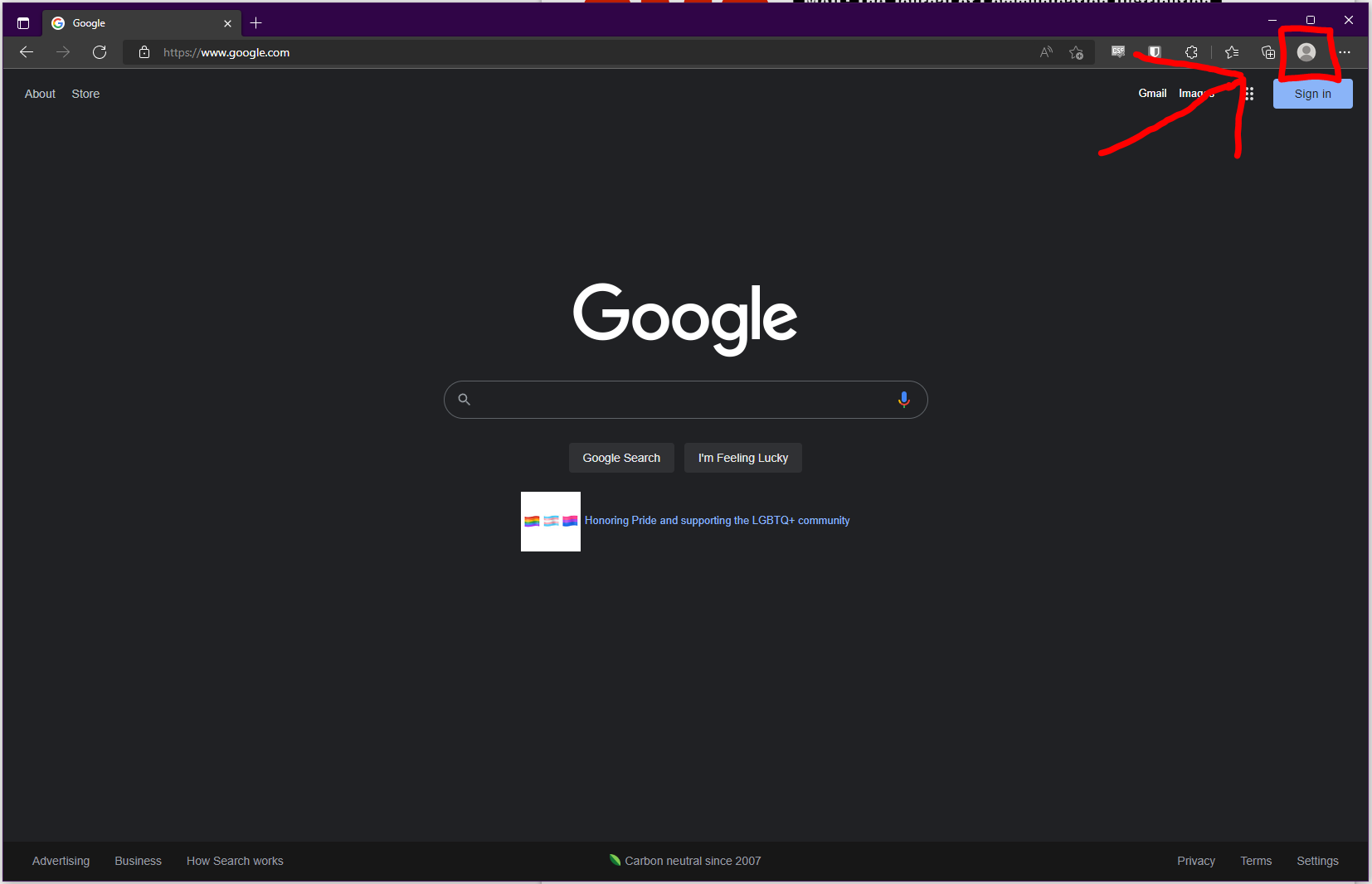The width and height of the screenshot is (1372, 884).
Task: Click the browser forward arrow
Action: click(63, 52)
